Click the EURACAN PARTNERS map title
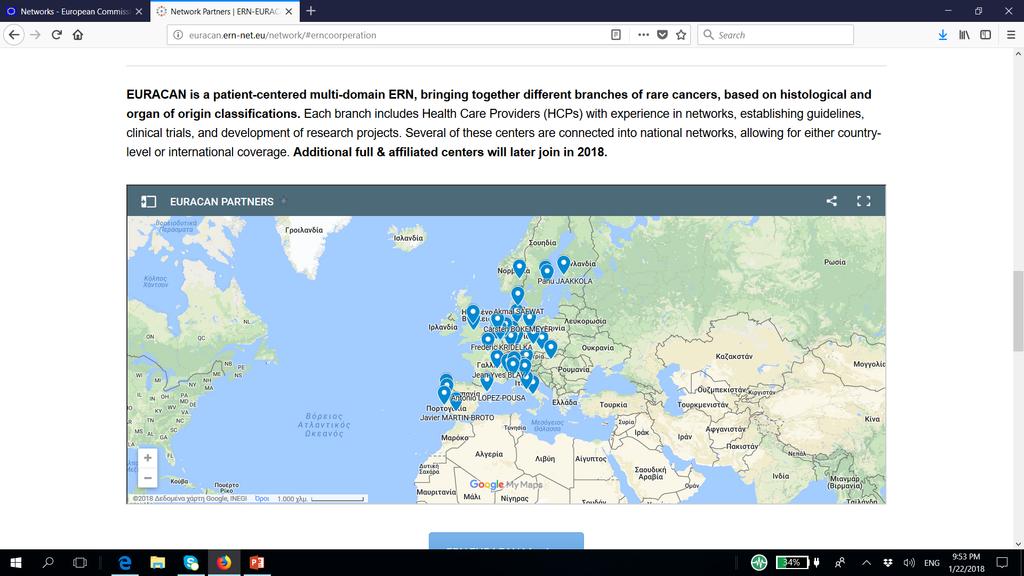The width and height of the screenshot is (1024, 576). click(221, 201)
